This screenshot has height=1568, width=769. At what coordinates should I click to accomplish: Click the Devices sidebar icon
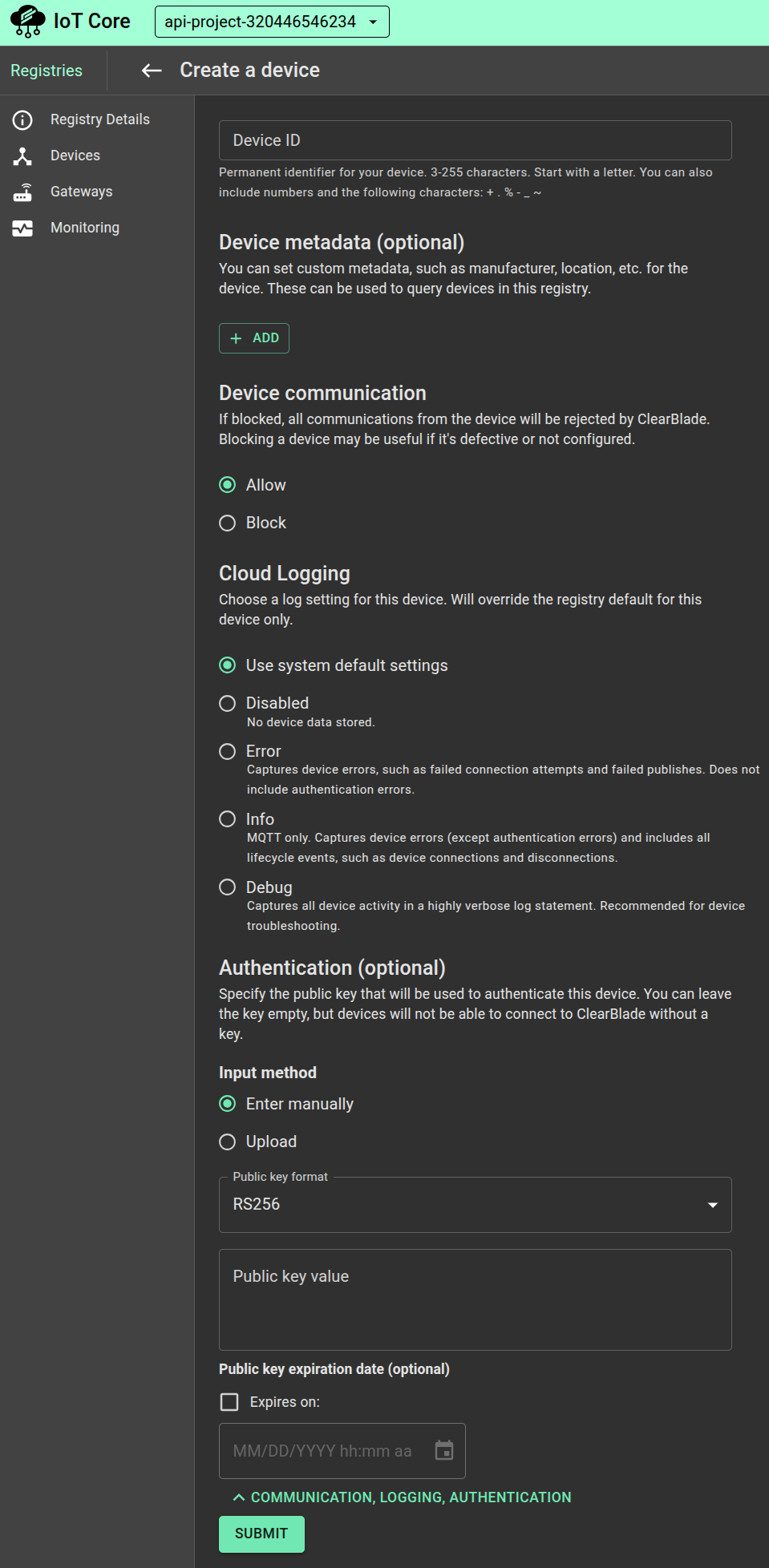(22, 156)
